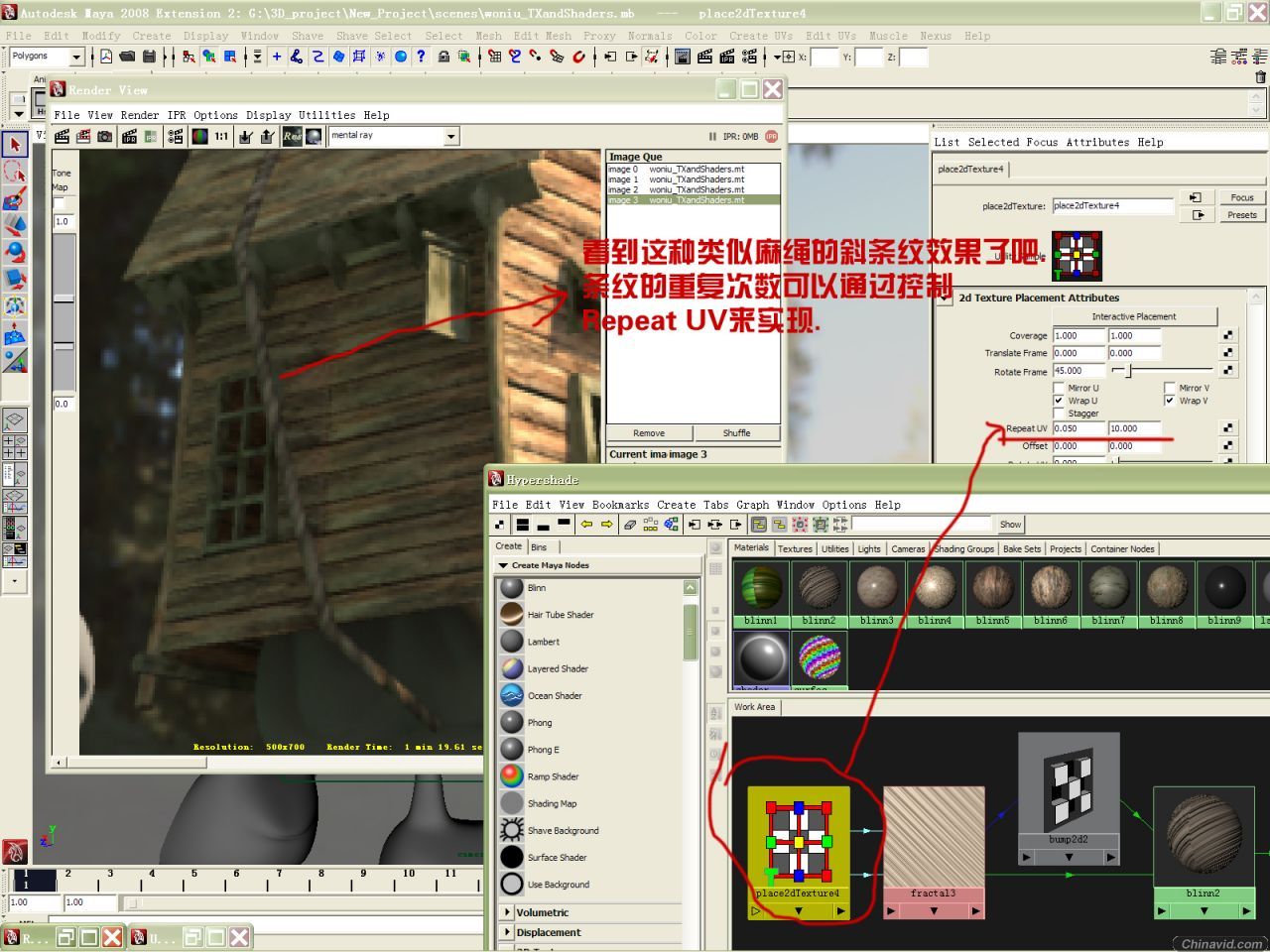Viewport: 1270px width, 952px height.
Task: Select the blinn2 material swatch
Action: 819,594
